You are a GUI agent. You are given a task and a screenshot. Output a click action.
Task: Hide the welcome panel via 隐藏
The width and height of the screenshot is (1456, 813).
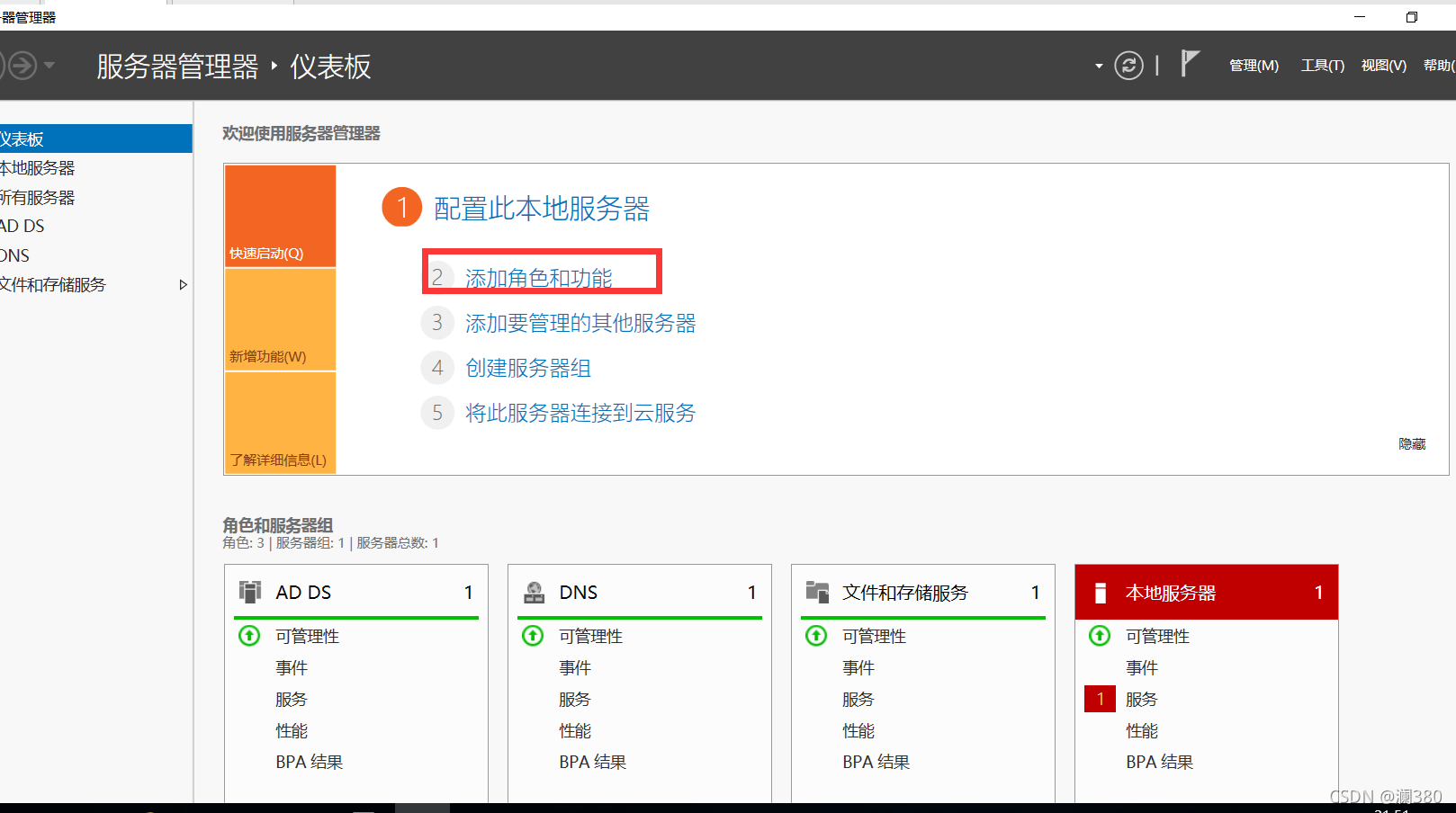[1412, 444]
